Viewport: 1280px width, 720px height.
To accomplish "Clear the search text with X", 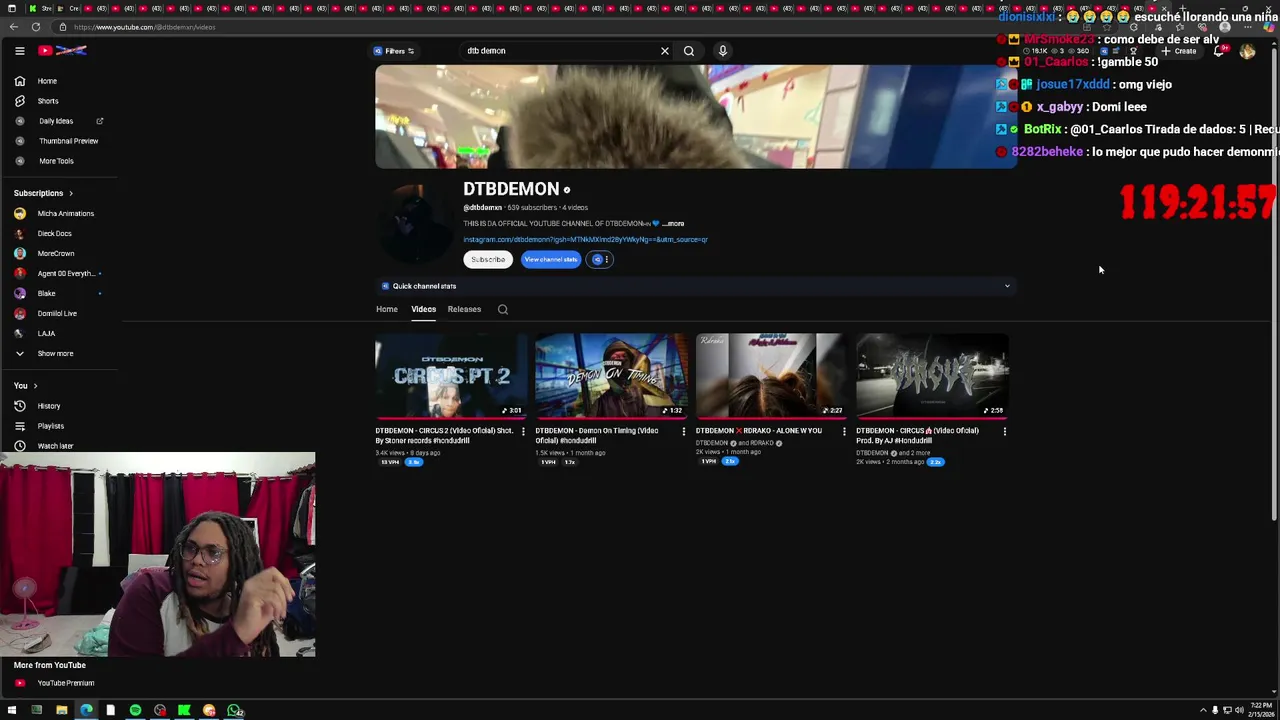I will coord(665,51).
